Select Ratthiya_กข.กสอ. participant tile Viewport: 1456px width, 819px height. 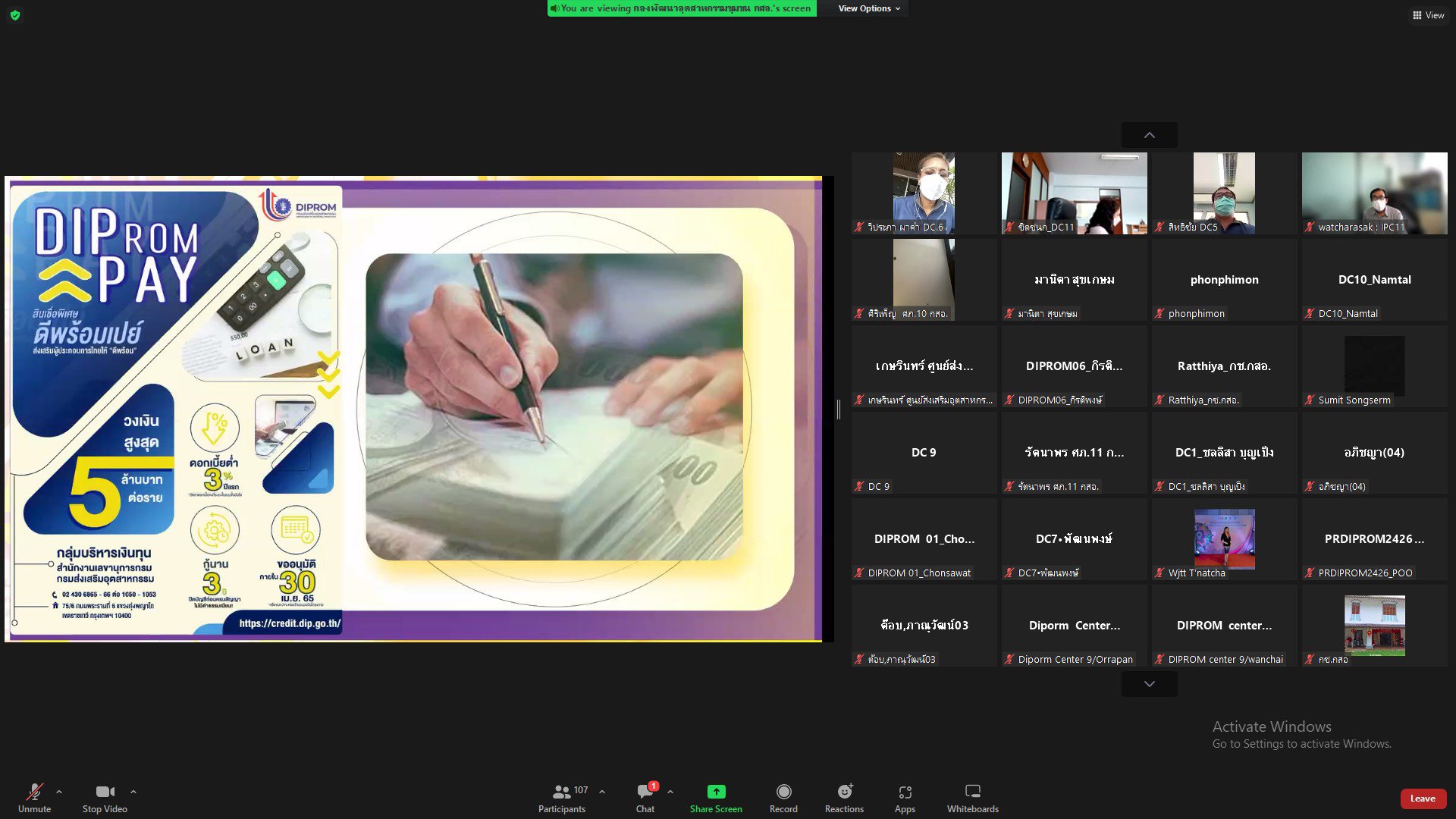tap(1224, 366)
